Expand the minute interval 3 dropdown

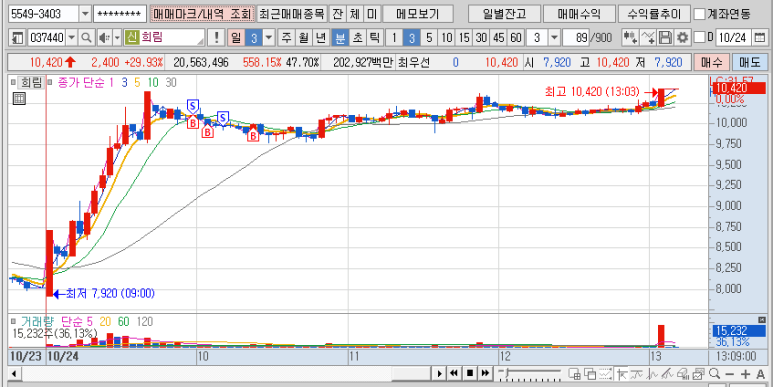click(555, 37)
